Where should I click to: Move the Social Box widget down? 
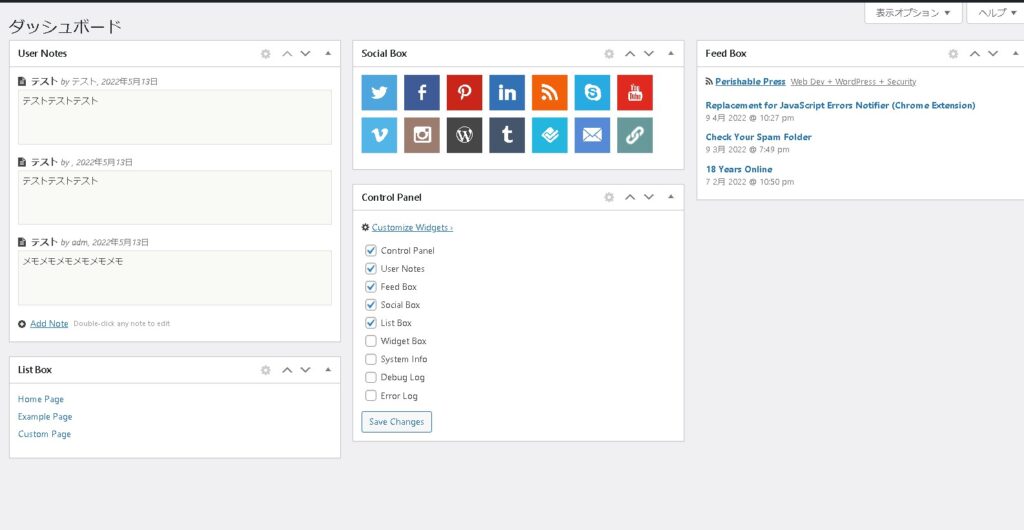pos(649,54)
